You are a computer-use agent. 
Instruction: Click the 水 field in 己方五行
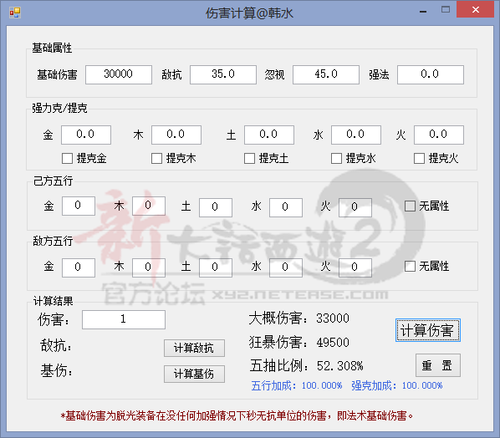[286, 207]
